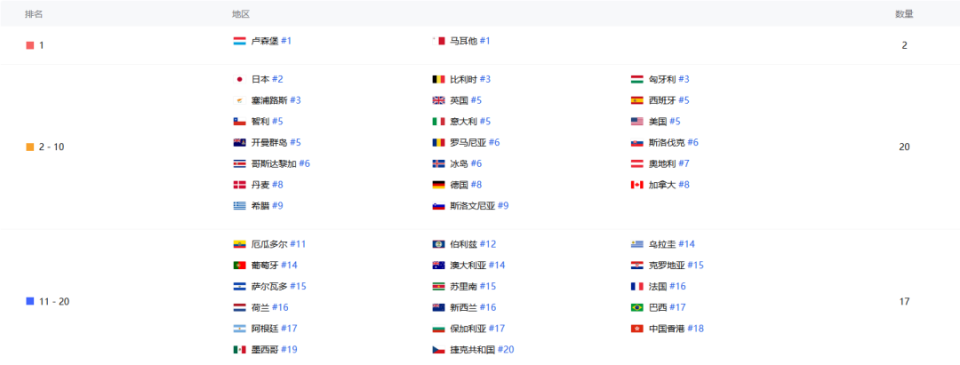The width and height of the screenshot is (960, 365).
Task: Click the #16 link beside 法国
Action: coord(678,287)
